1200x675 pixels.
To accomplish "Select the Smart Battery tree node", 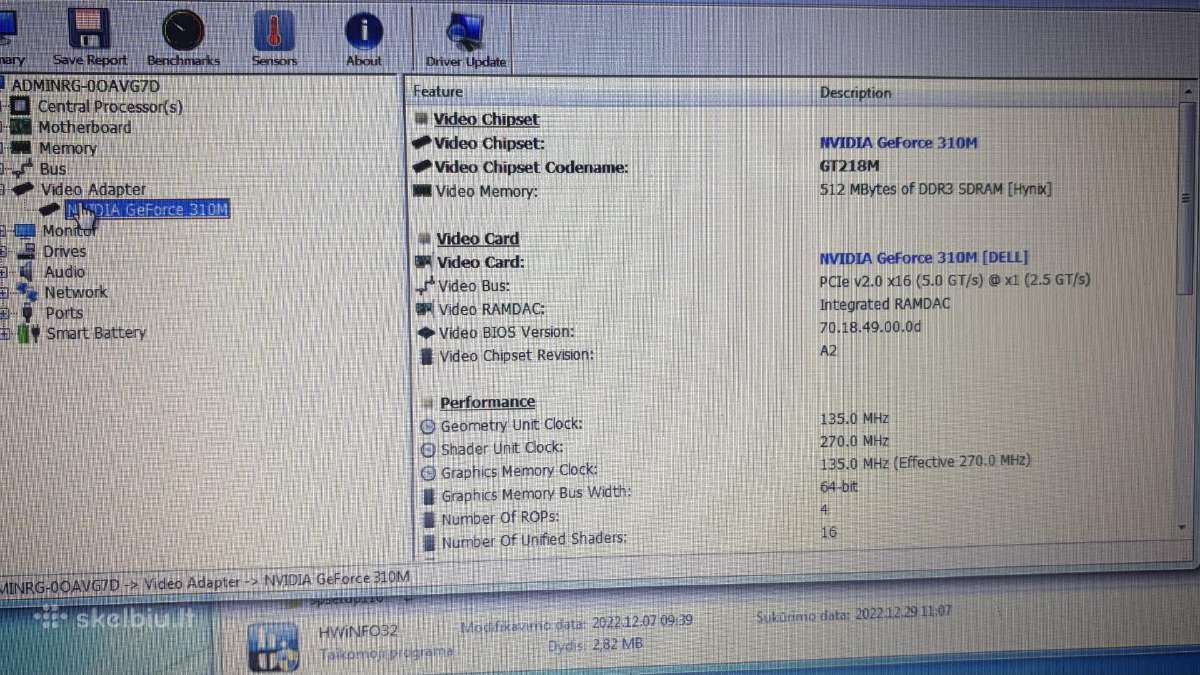I will click(96, 333).
